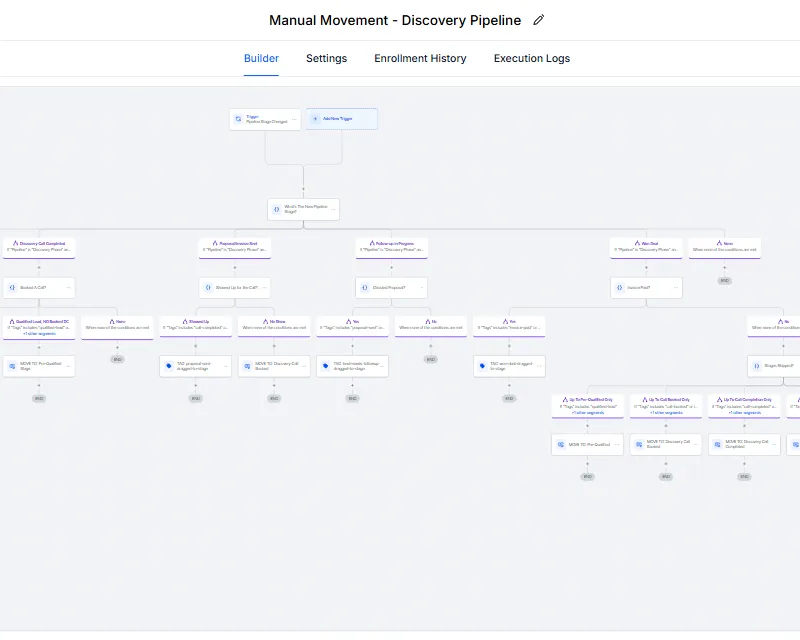Select the Discovery Call Completed branch

39,248
